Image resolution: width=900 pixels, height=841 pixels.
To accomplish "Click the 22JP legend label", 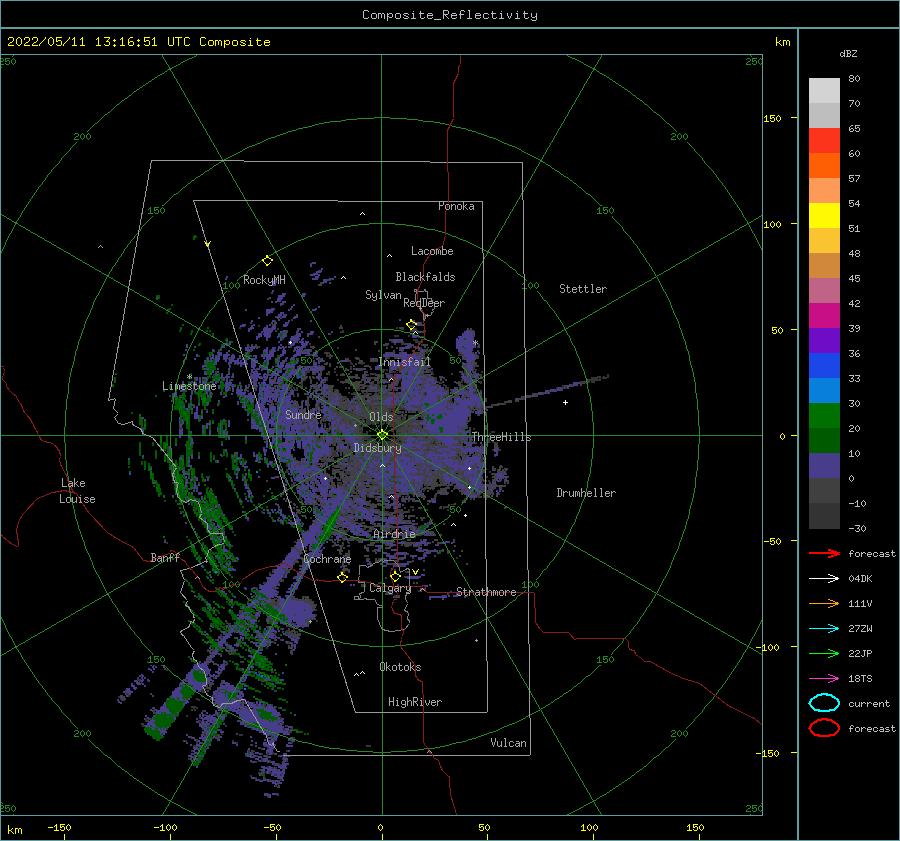I will tap(860, 653).
